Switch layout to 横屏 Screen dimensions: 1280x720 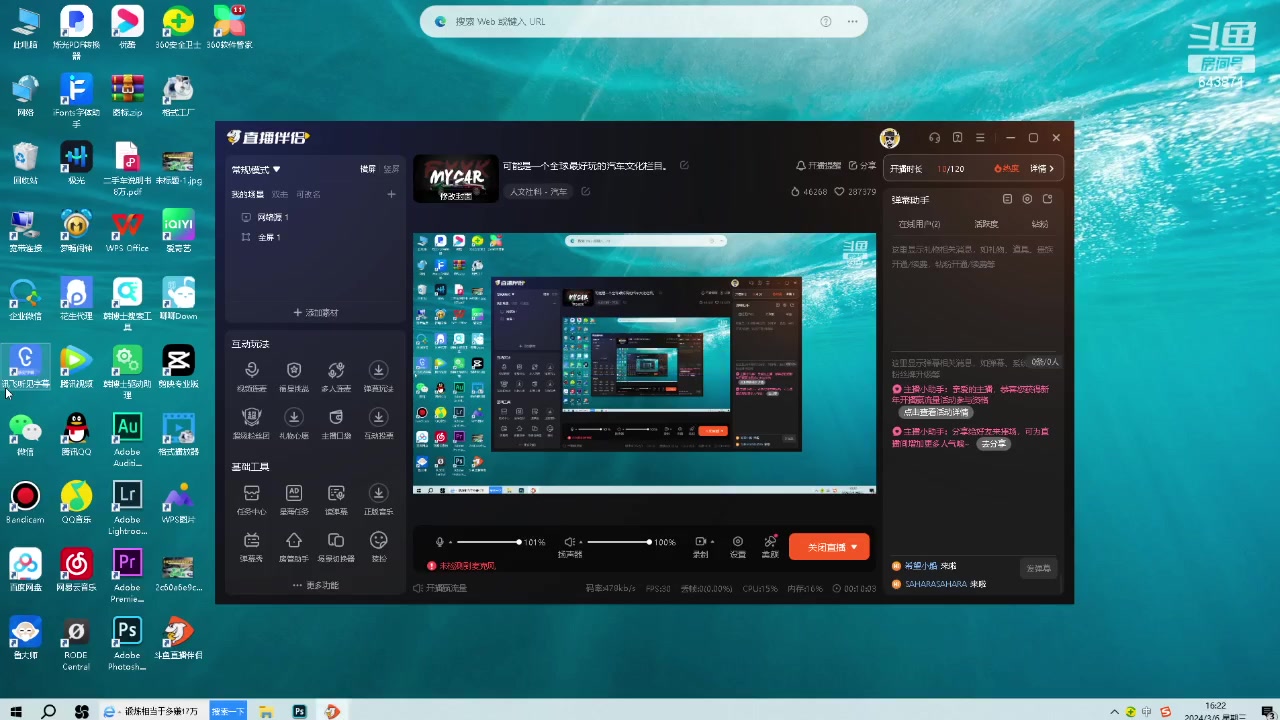pos(368,169)
